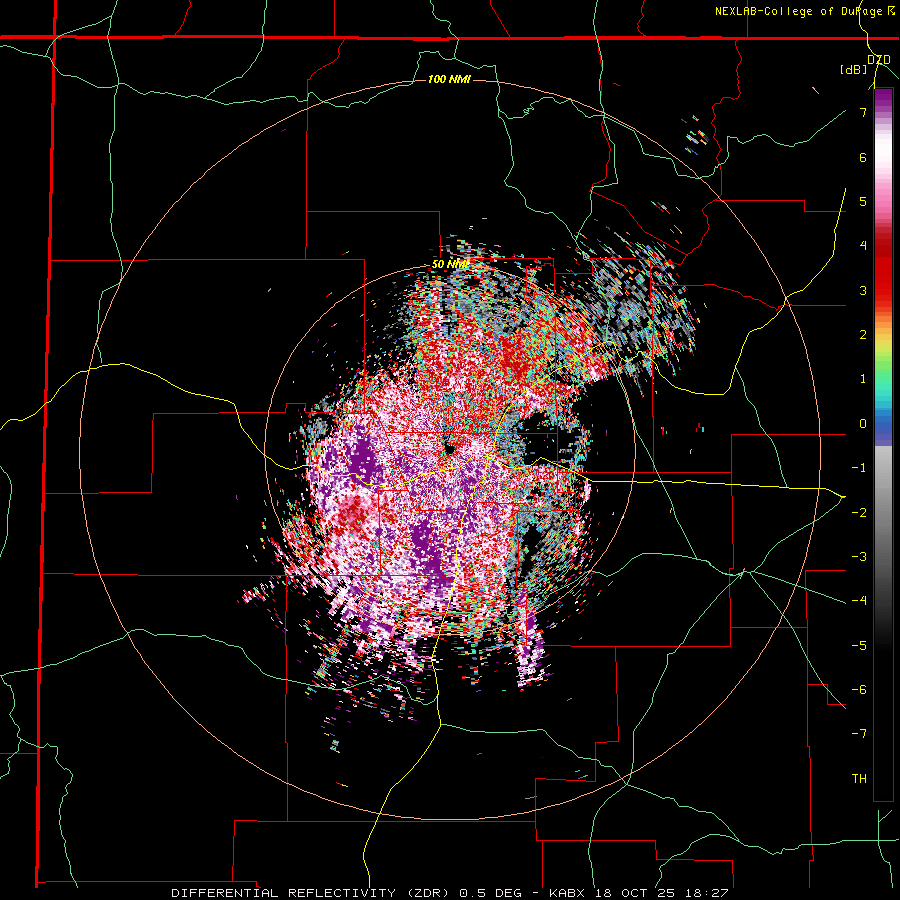900x900 pixels.
Task: Click the 100 NMI range ring label
Action: pyautogui.click(x=449, y=79)
